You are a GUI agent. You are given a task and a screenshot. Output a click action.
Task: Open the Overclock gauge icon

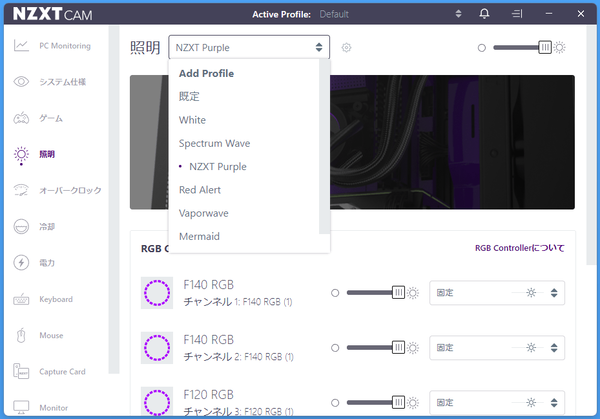click(21, 190)
